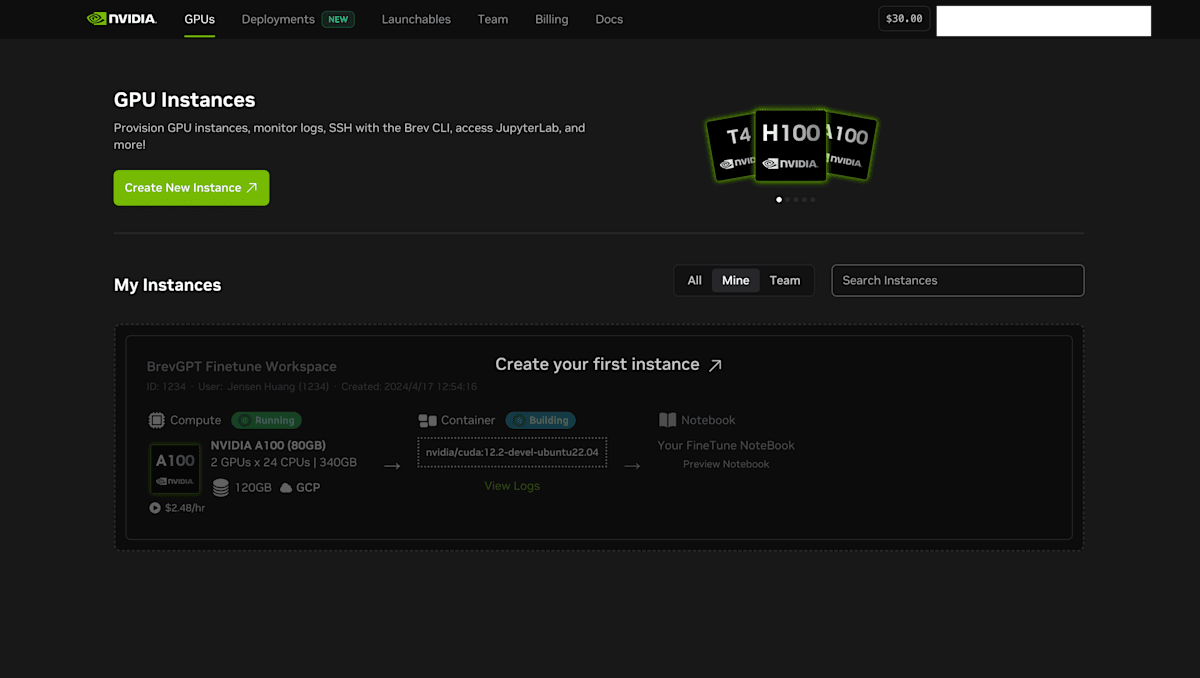Select the third carousel dot
This screenshot has height=678, width=1200.
pyautogui.click(x=795, y=199)
